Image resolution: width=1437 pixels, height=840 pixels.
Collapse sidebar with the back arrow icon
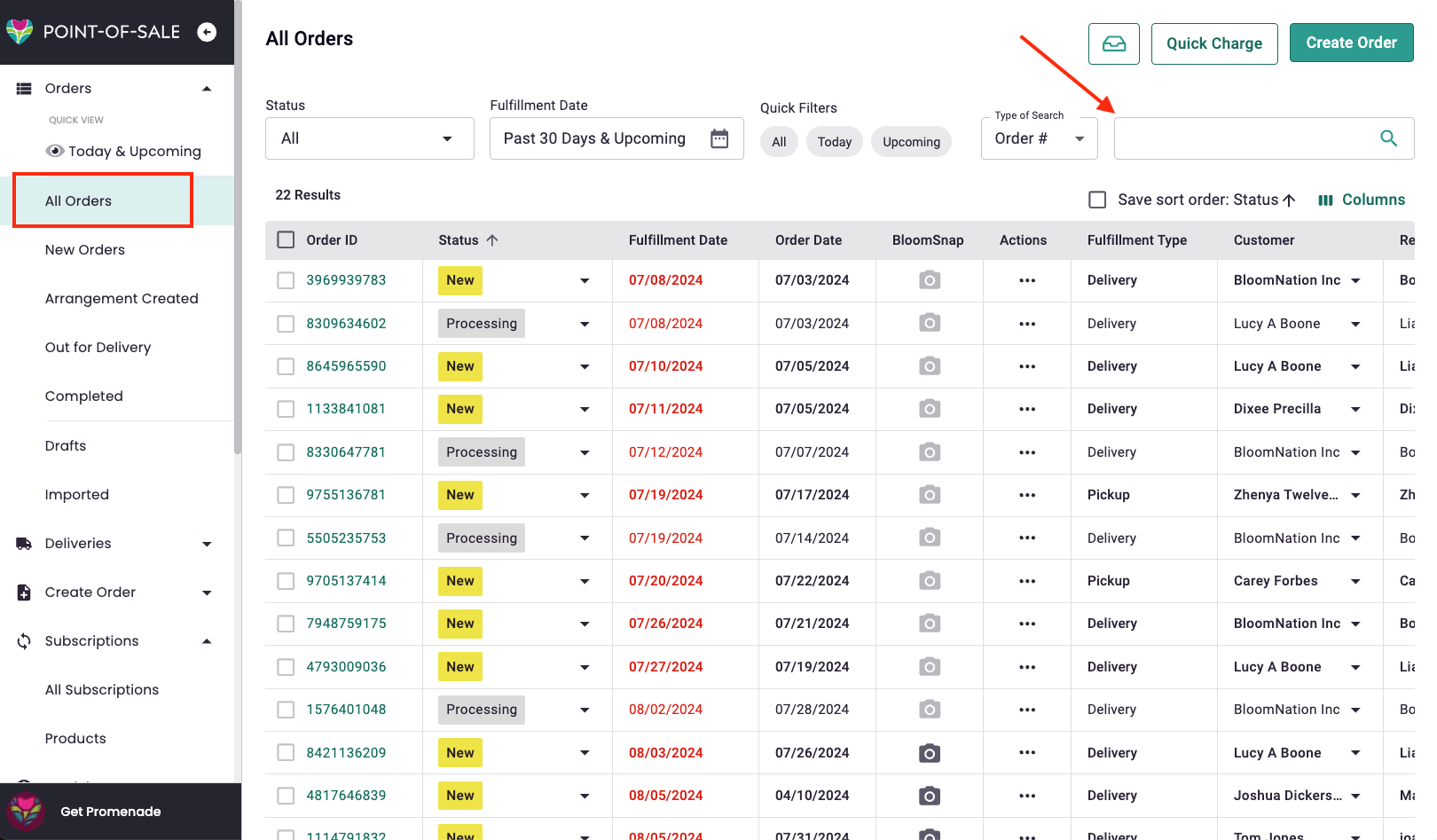[x=207, y=32]
